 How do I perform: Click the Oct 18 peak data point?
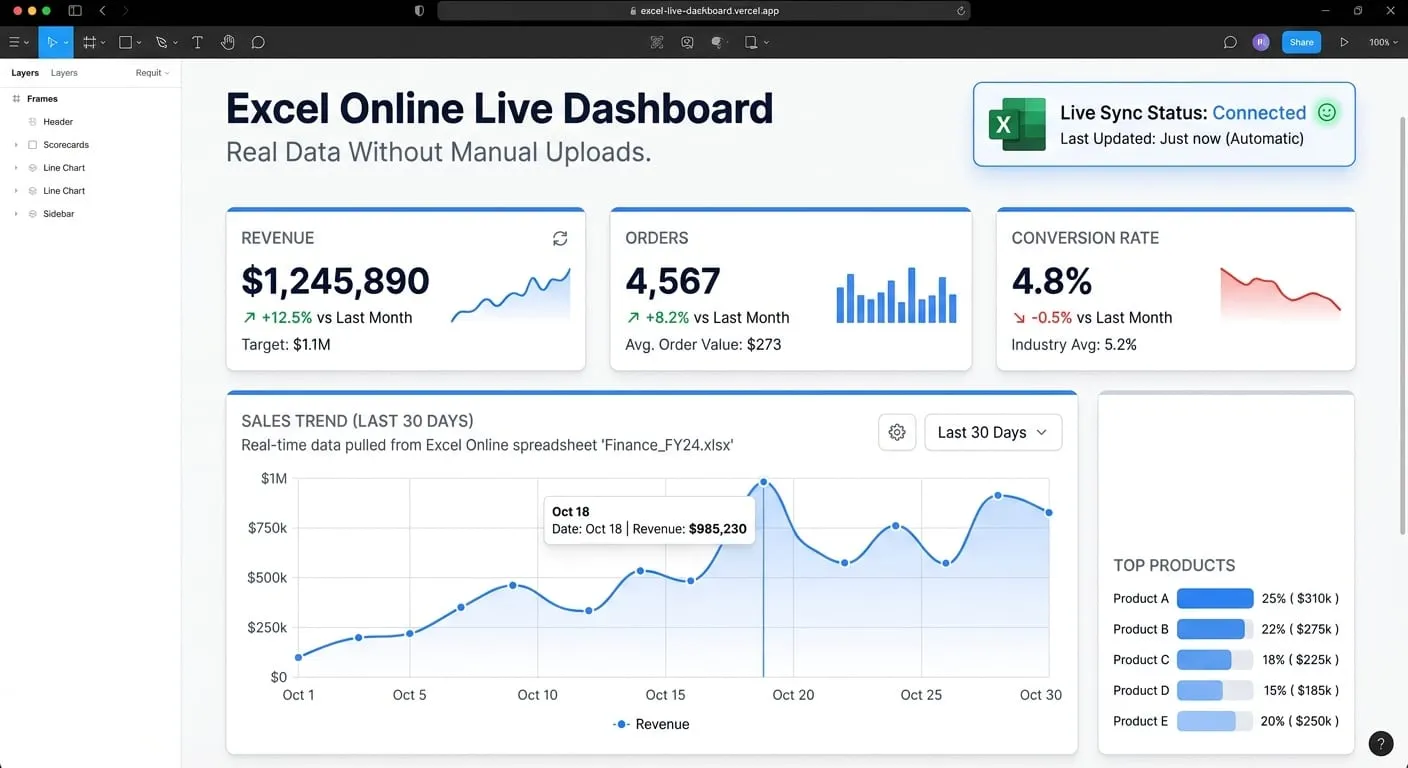coord(764,482)
